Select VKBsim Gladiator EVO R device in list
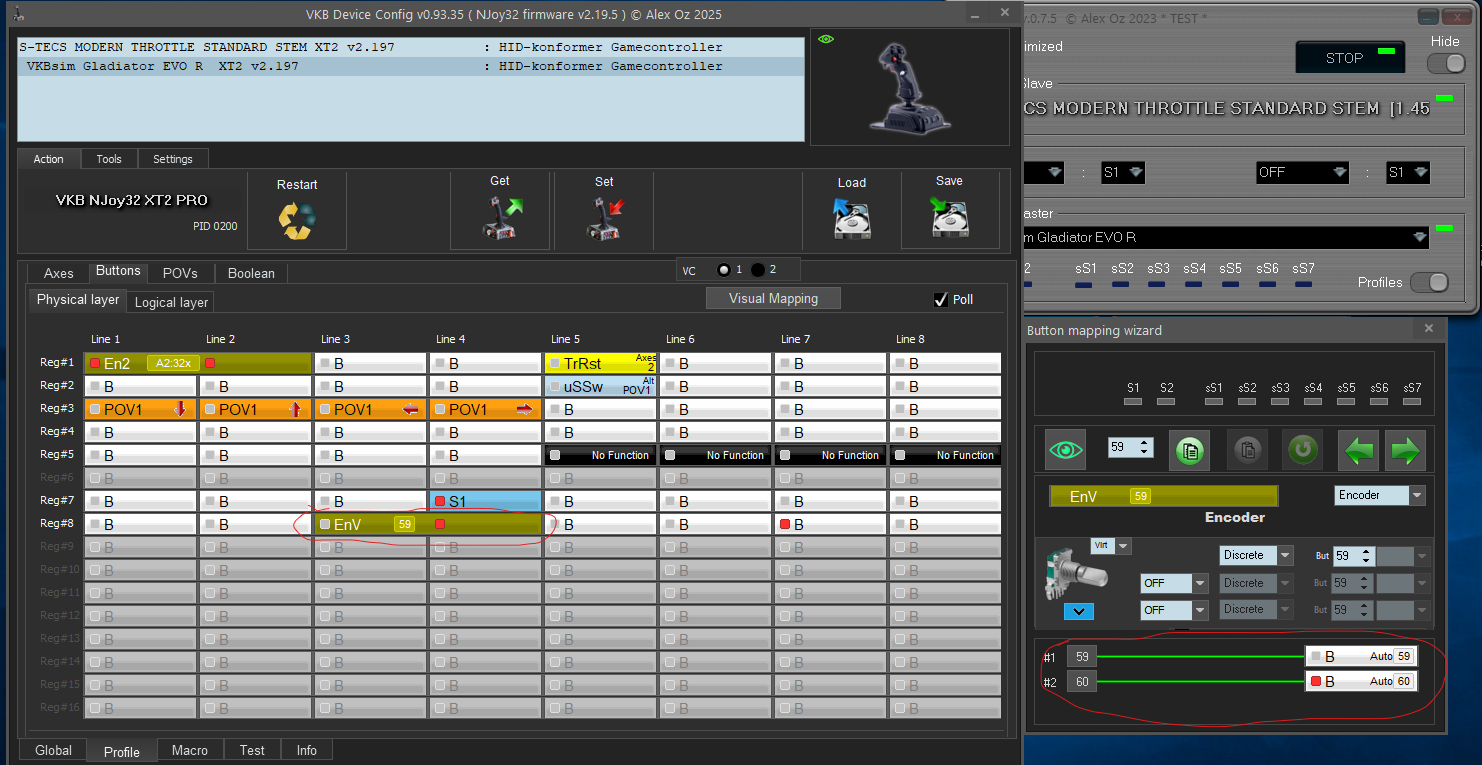1482x765 pixels. [411, 66]
